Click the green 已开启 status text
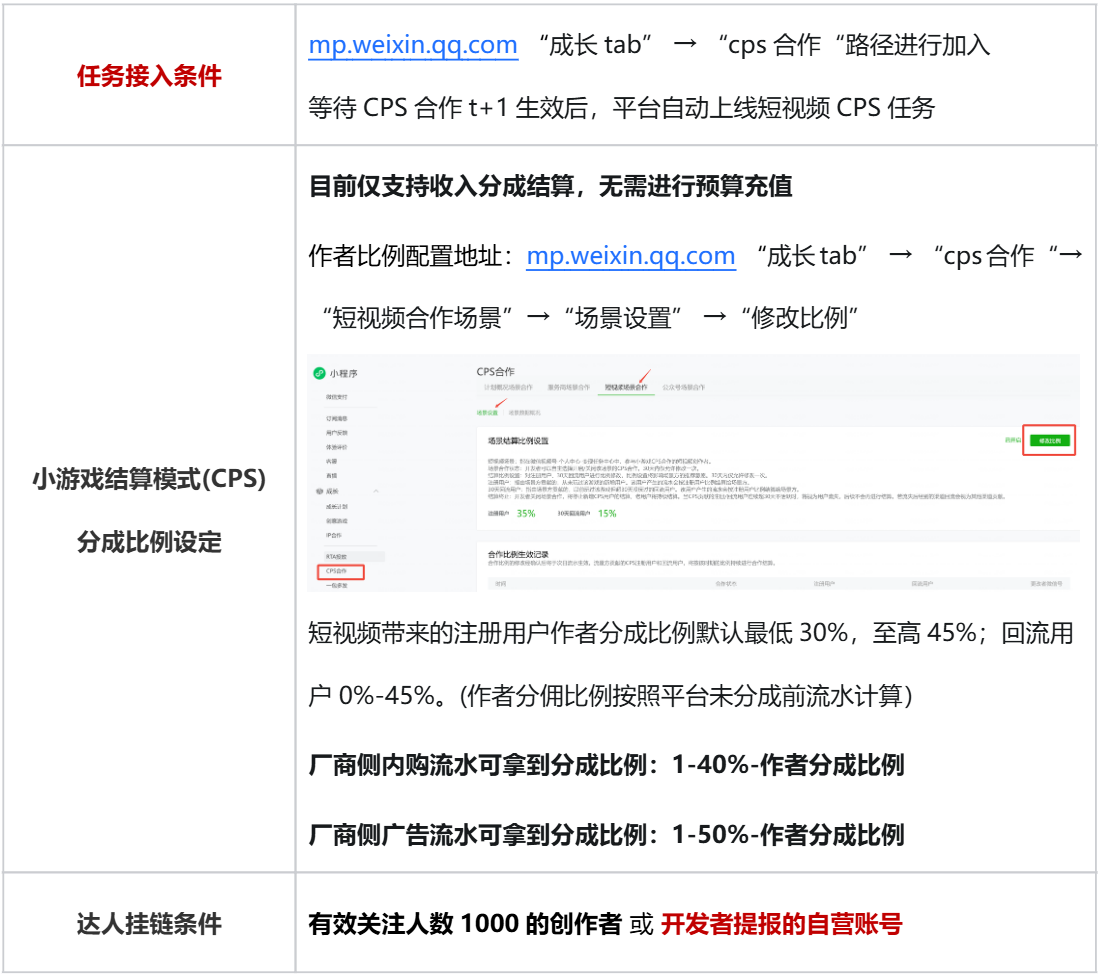The width and height of the screenshot is (1100, 976). tap(1012, 440)
